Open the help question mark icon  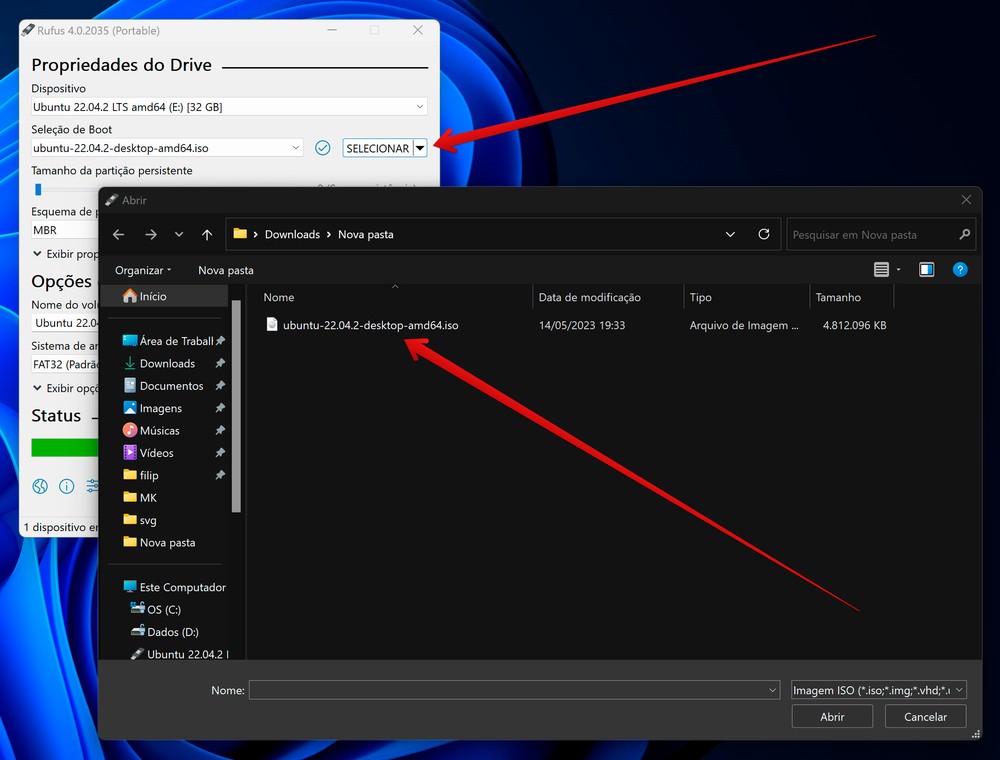(960, 270)
